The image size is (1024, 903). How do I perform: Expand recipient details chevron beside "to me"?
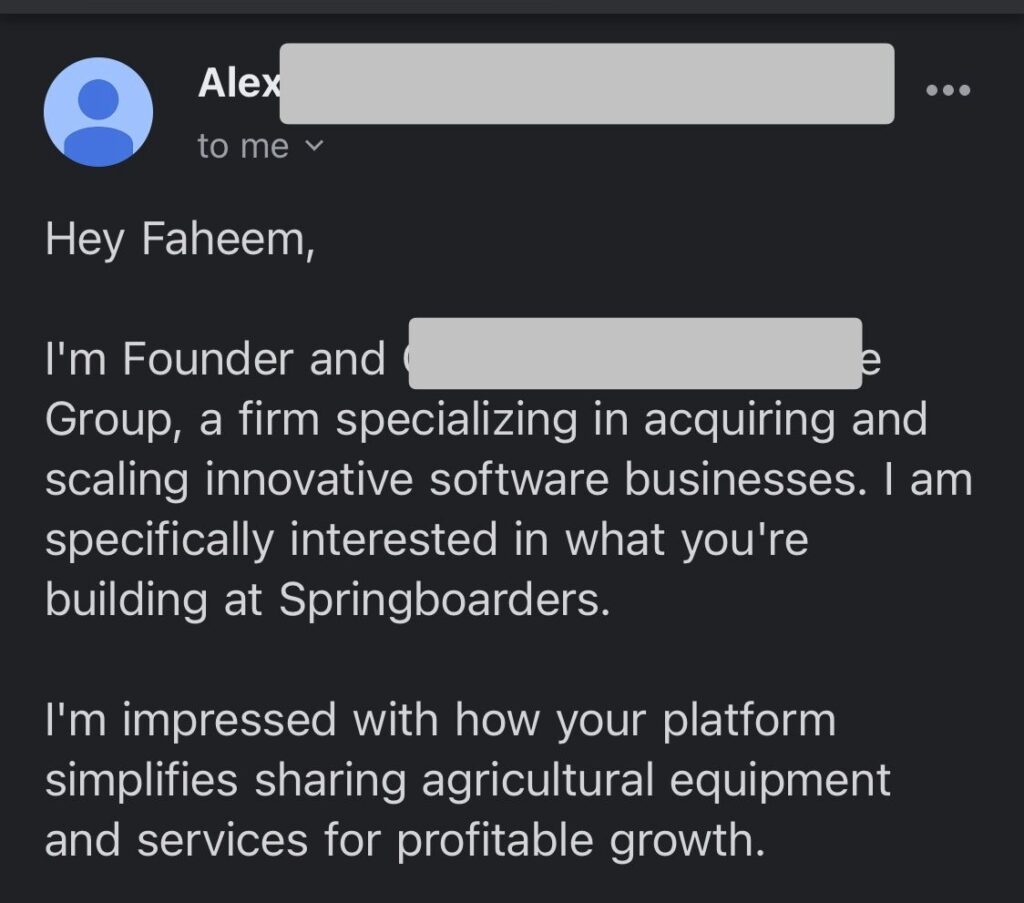point(314,146)
